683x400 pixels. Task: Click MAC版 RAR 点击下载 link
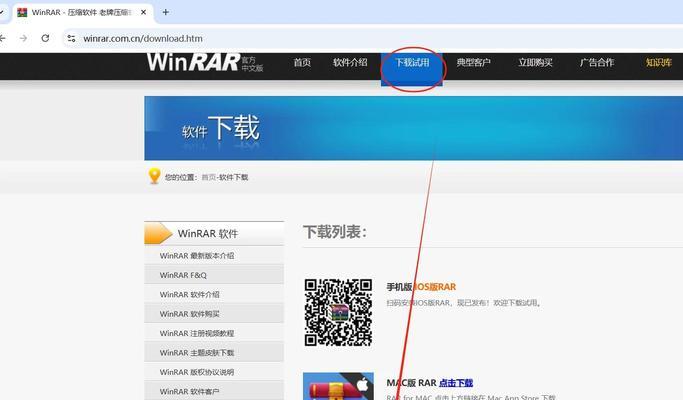click(456, 383)
